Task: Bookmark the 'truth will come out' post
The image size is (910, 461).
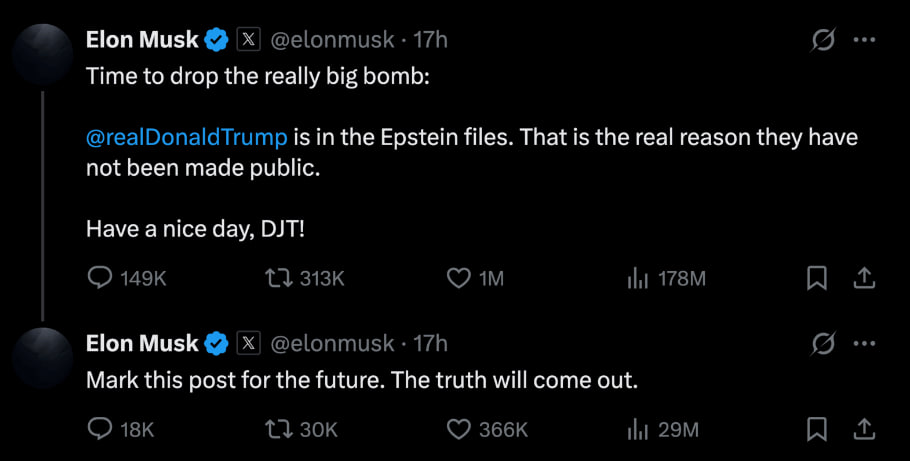Action: (817, 429)
